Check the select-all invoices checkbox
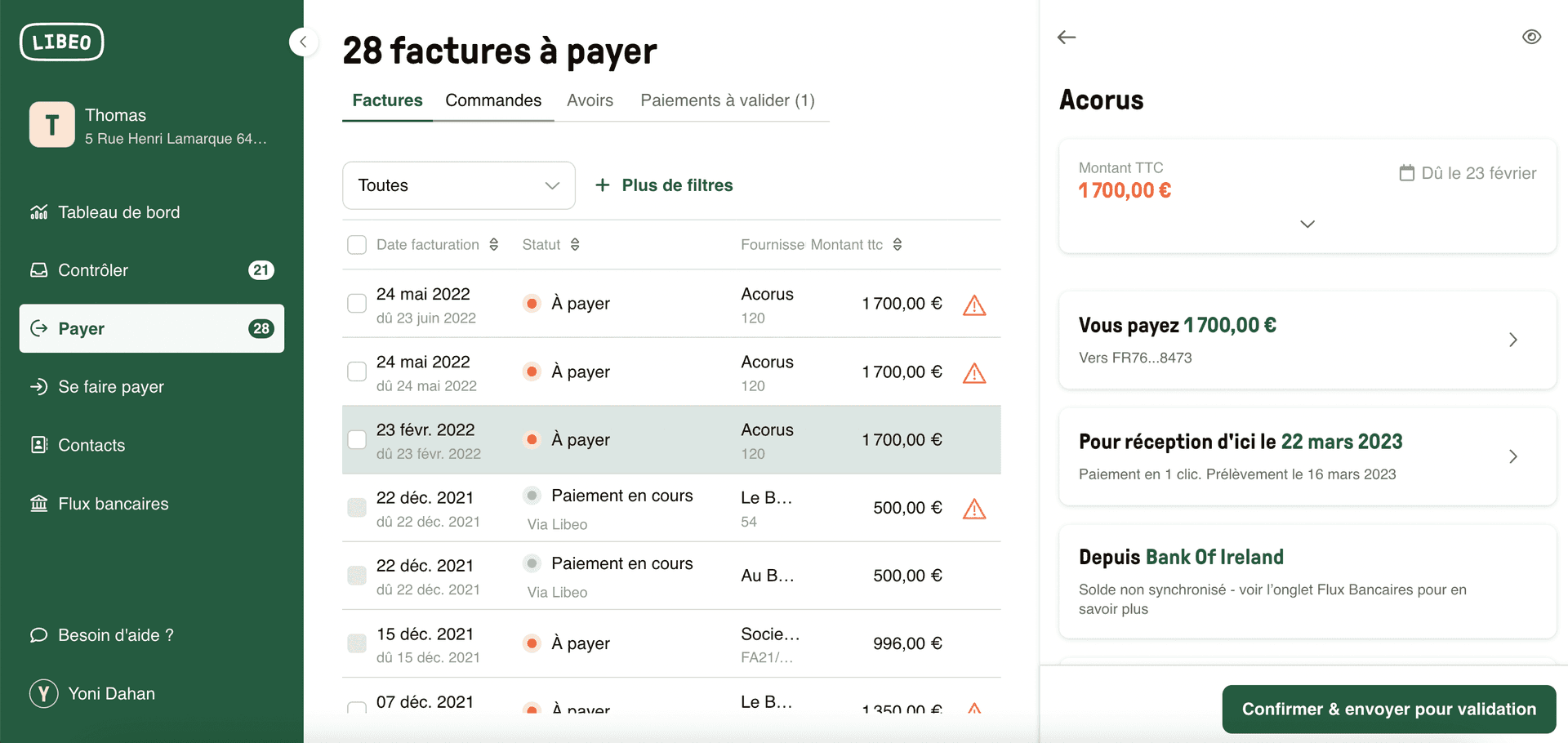Screen dimensions: 1568x743 pyautogui.click(x=357, y=244)
